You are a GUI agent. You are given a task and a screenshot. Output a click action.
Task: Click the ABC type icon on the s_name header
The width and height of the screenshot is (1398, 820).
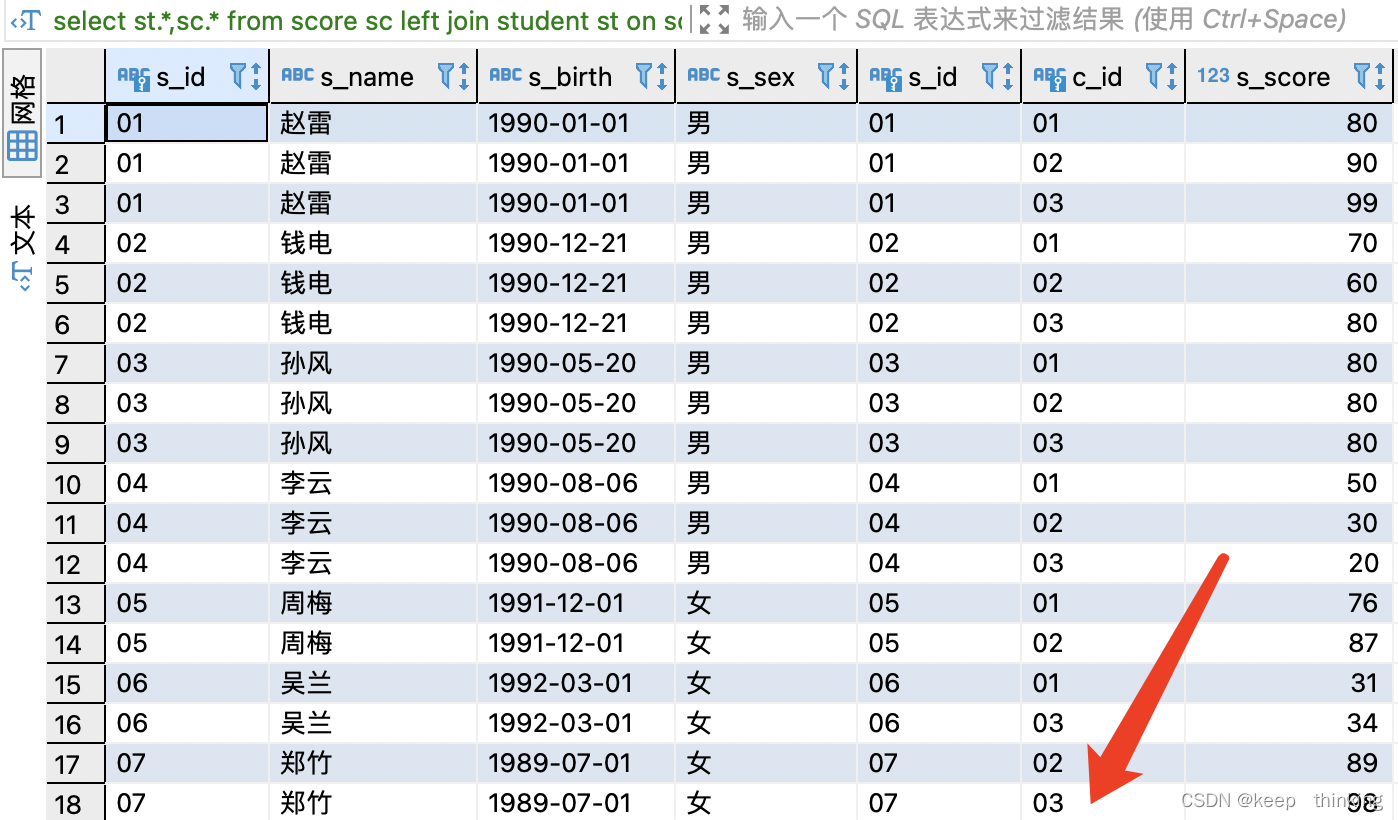coord(298,75)
